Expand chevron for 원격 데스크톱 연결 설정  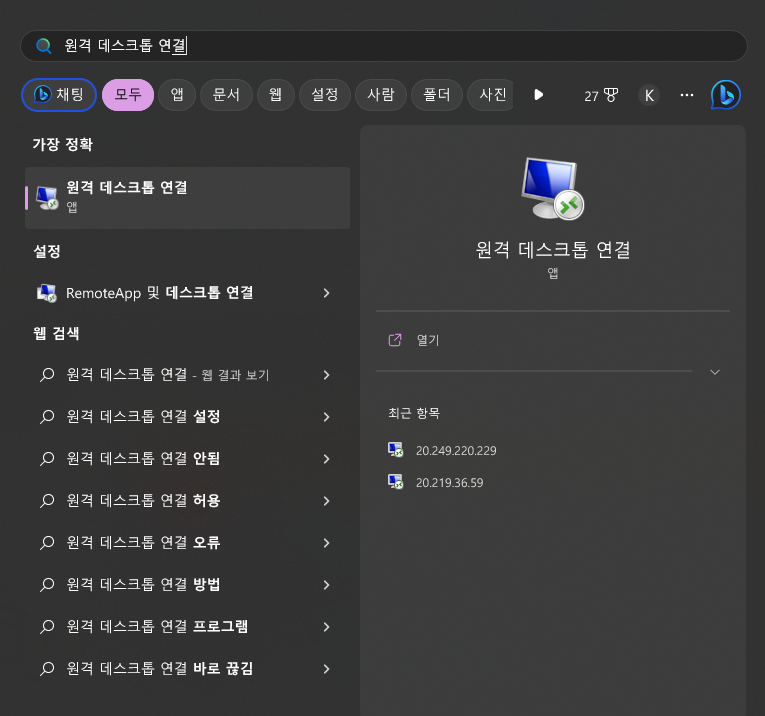click(326, 417)
